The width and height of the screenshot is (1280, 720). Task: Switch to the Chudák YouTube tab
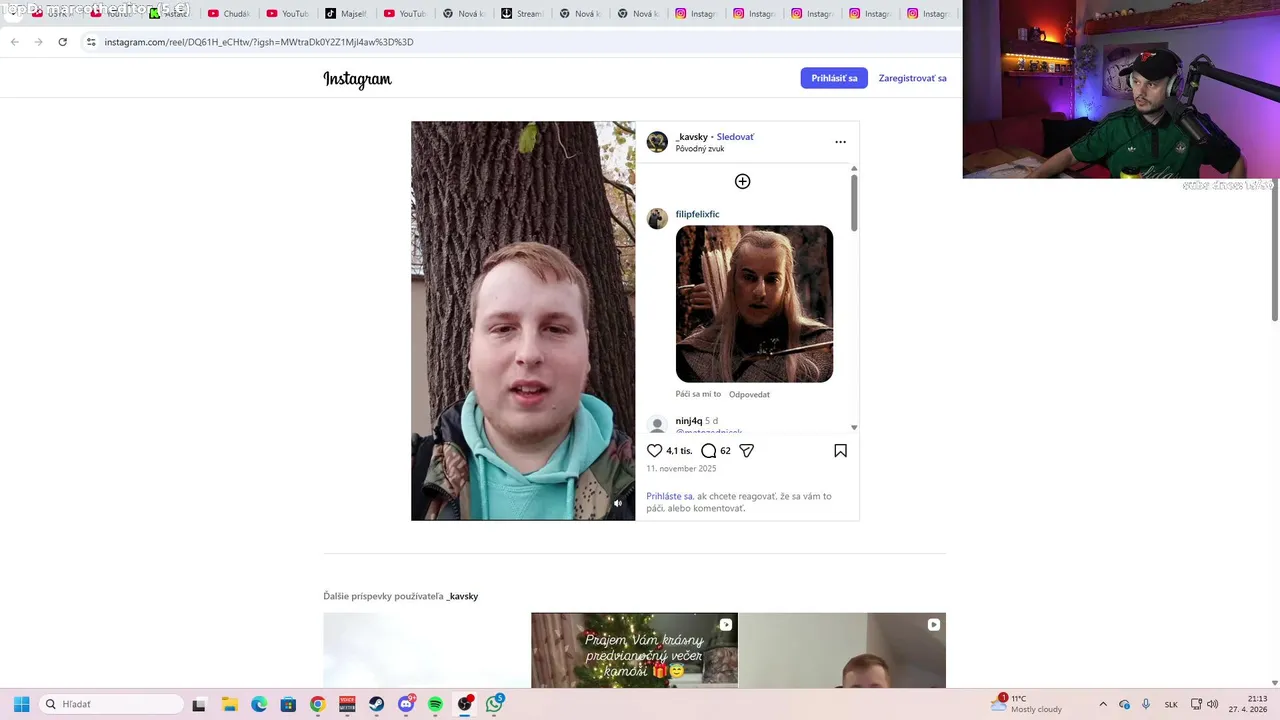[x=229, y=14]
